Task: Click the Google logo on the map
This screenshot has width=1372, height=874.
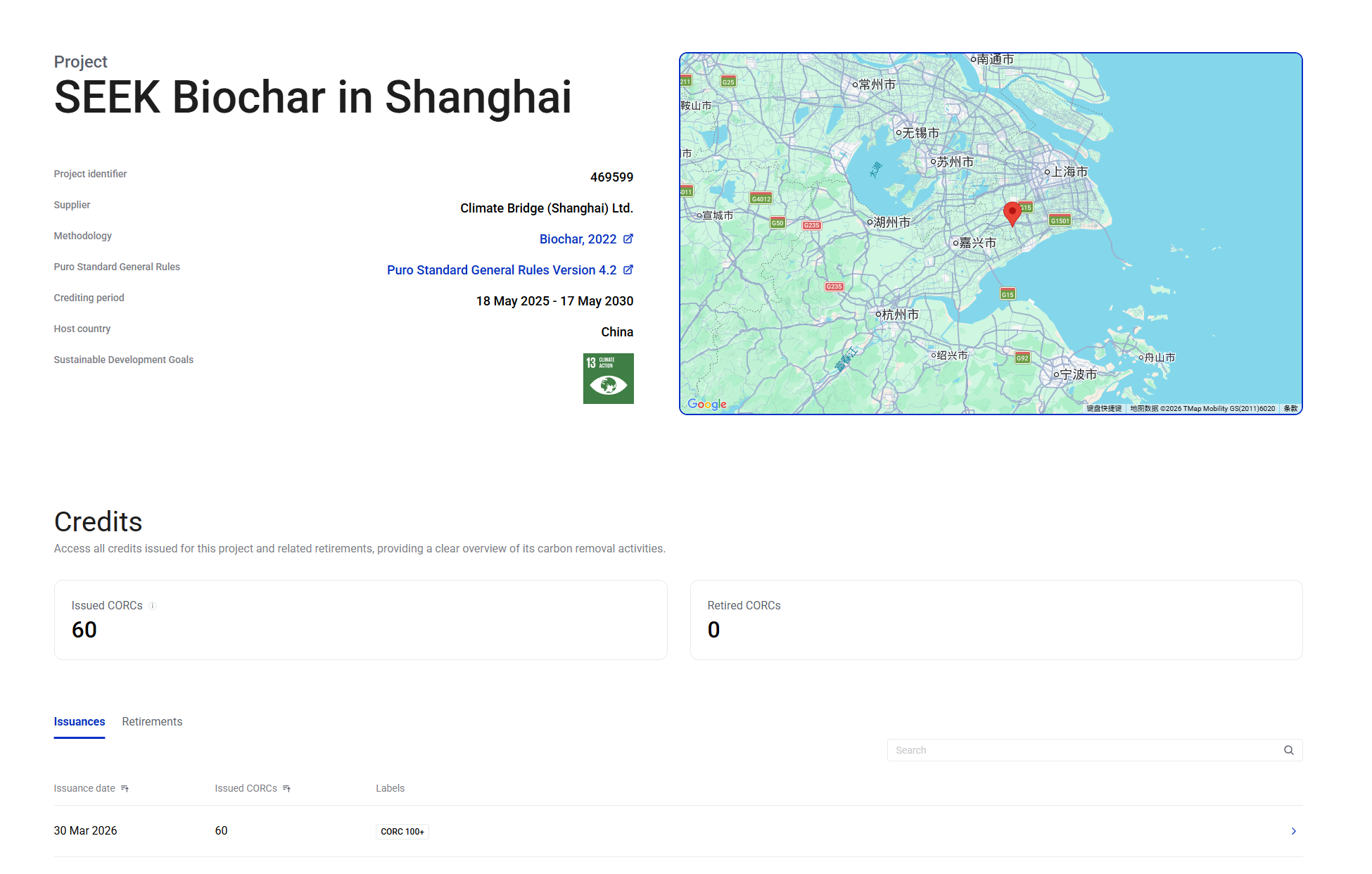Action: 706,404
